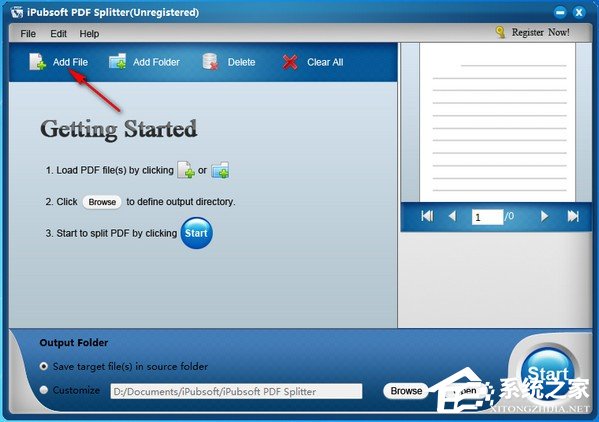599x422 pixels.
Task: Jump to last page in preview
Action: (x=573, y=216)
